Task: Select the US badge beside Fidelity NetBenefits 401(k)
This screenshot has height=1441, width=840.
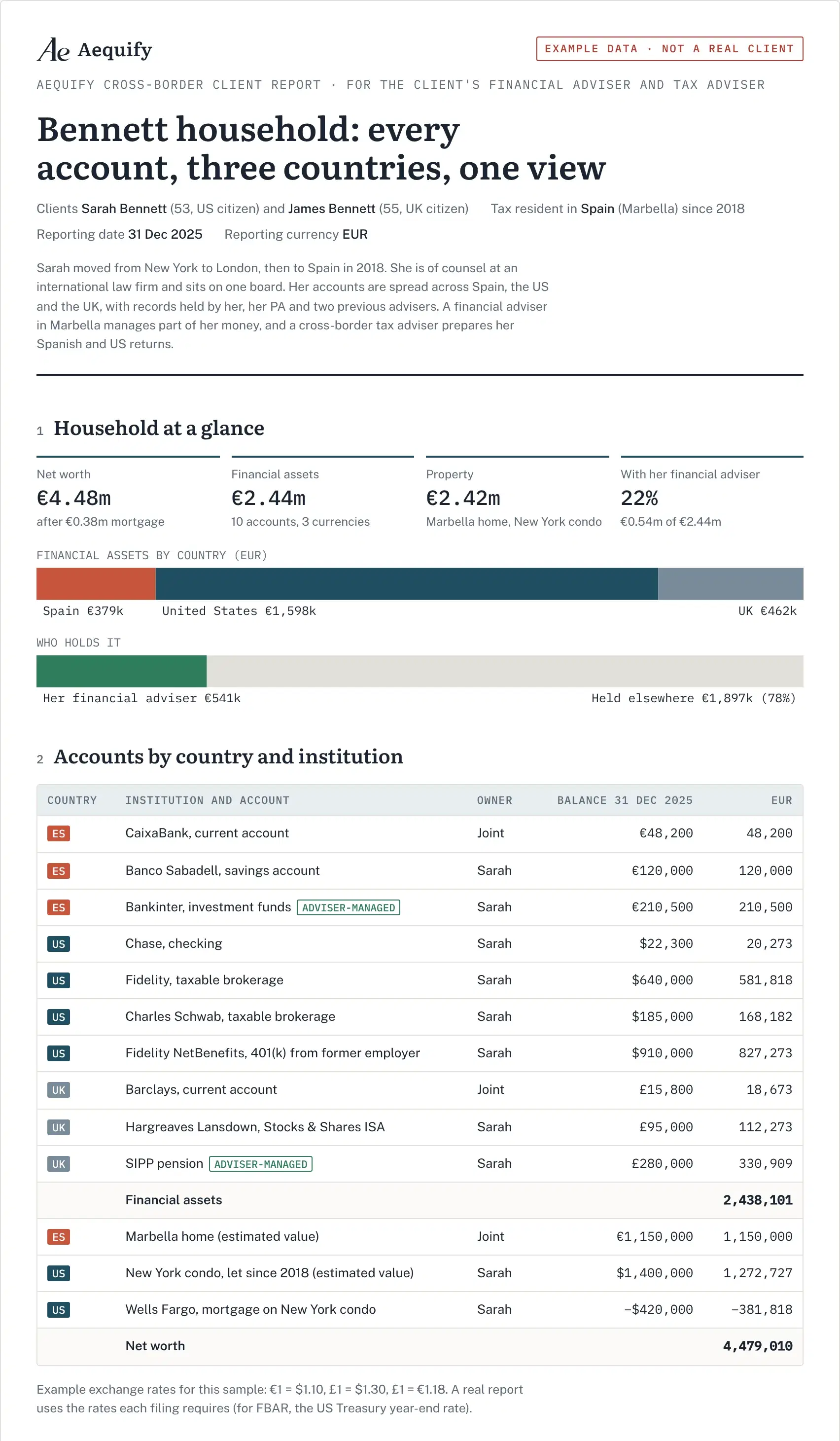Action: (58, 1054)
